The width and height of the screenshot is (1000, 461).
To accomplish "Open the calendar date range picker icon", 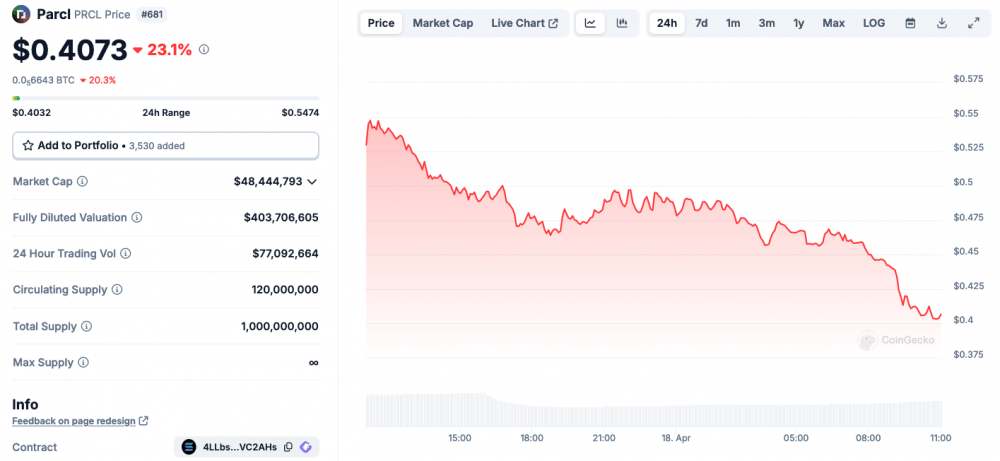I will point(911,24).
